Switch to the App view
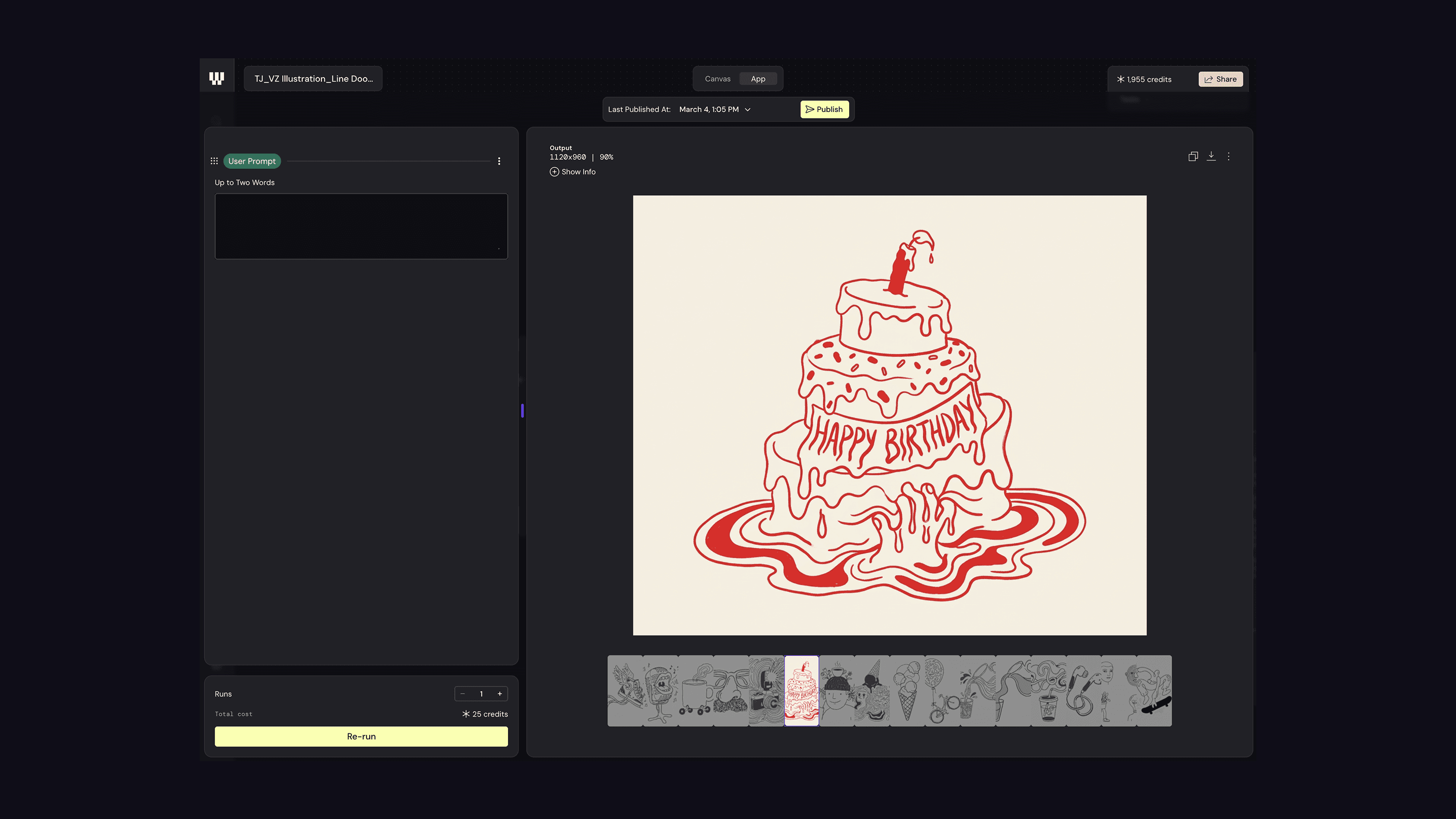Viewport: 1456px width, 819px height. (x=758, y=79)
